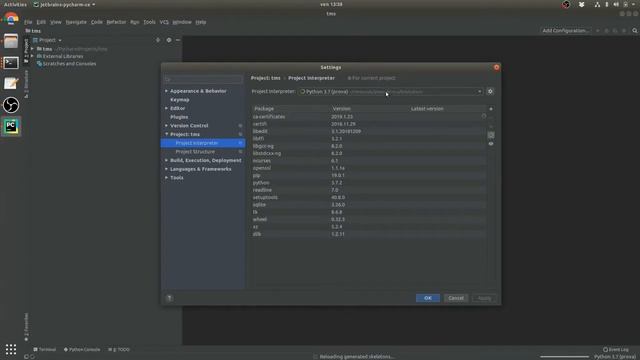Select the pip package row
Image resolution: width=640 pixels, height=360 pixels.
click(369, 176)
